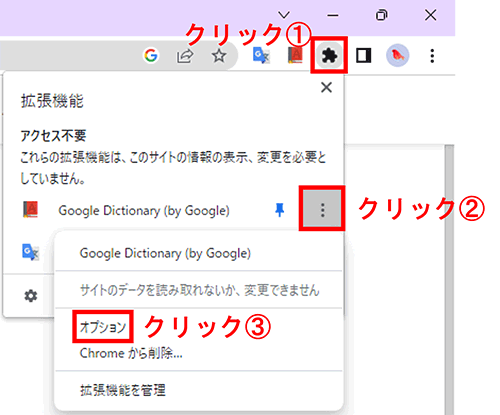Open the Extensions puzzle-piece menu

point(329,55)
